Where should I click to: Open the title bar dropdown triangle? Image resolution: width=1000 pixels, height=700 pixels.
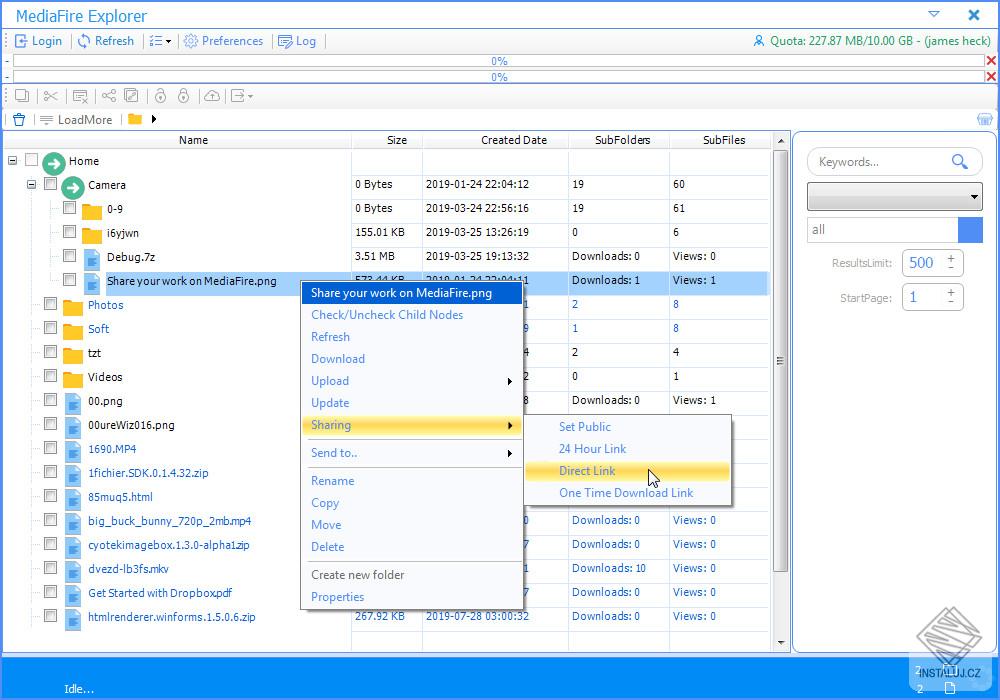pos(934,14)
